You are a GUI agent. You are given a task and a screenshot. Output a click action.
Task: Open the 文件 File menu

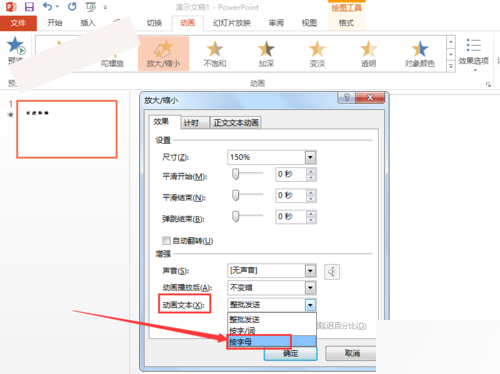(x=18, y=23)
